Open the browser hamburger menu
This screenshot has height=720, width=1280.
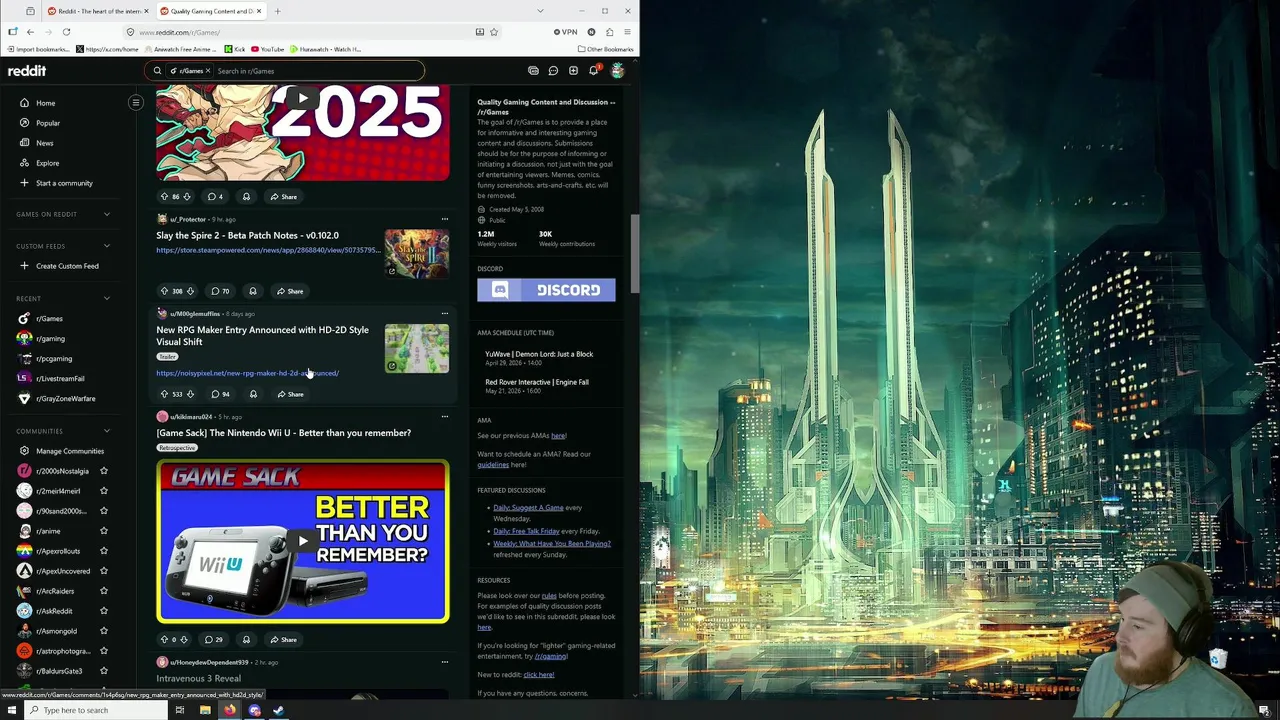[627, 32]
